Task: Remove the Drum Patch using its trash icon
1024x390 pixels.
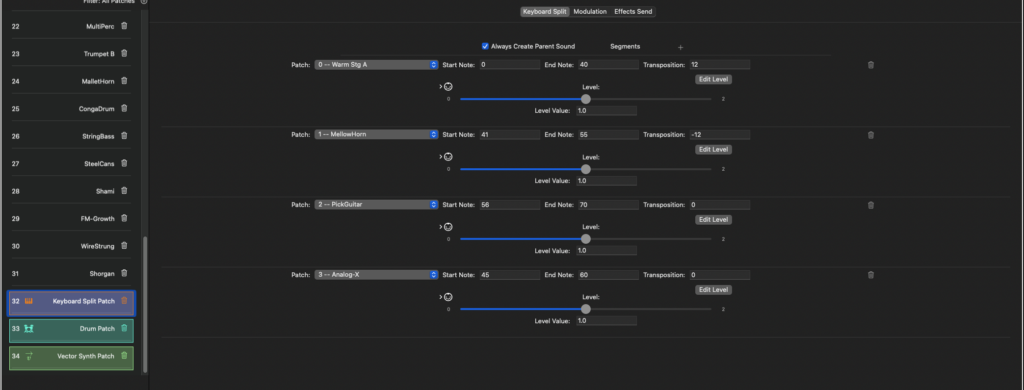Action: click(x=124, y=329)
